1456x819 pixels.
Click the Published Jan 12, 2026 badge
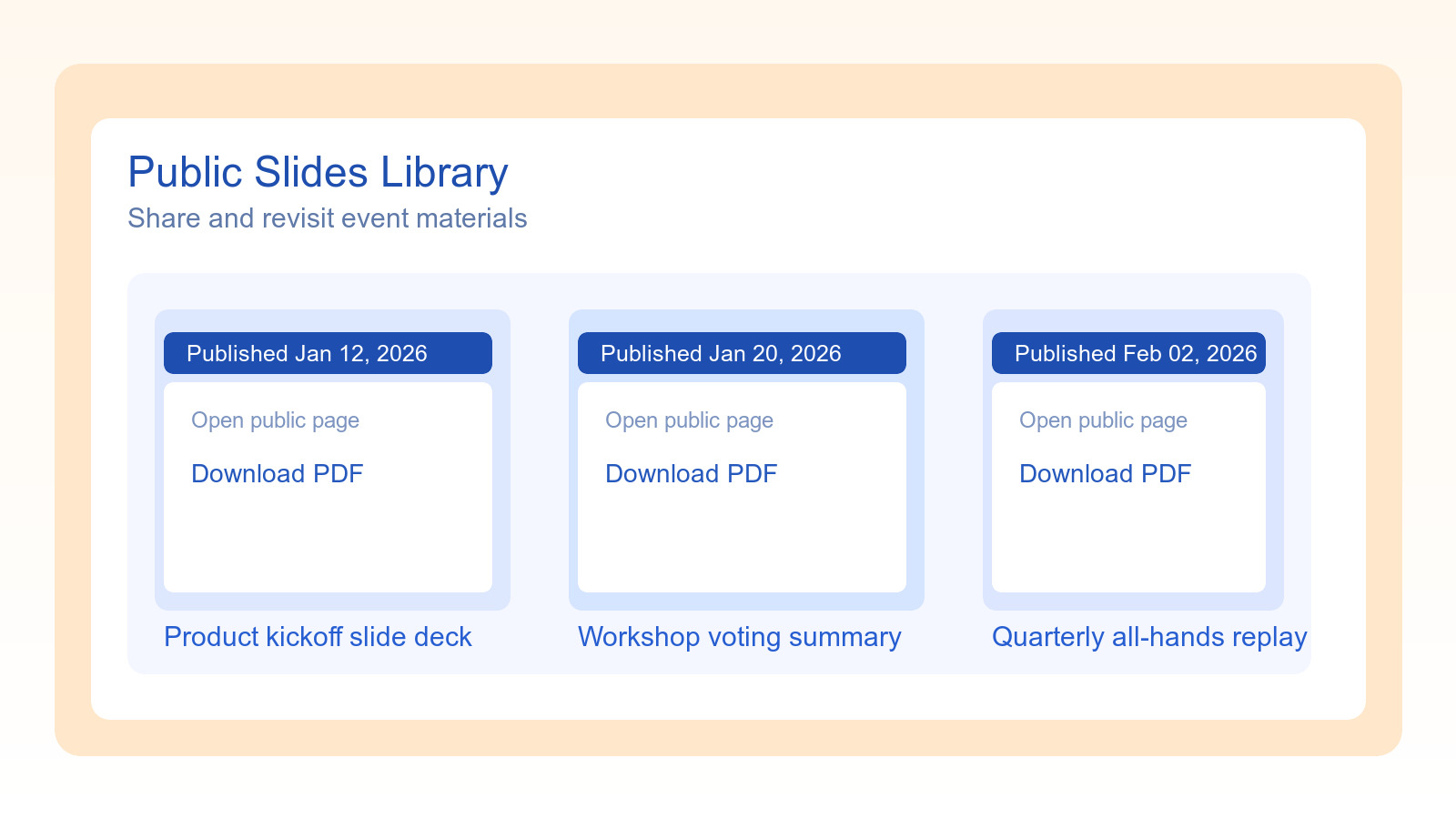[328, 353]
